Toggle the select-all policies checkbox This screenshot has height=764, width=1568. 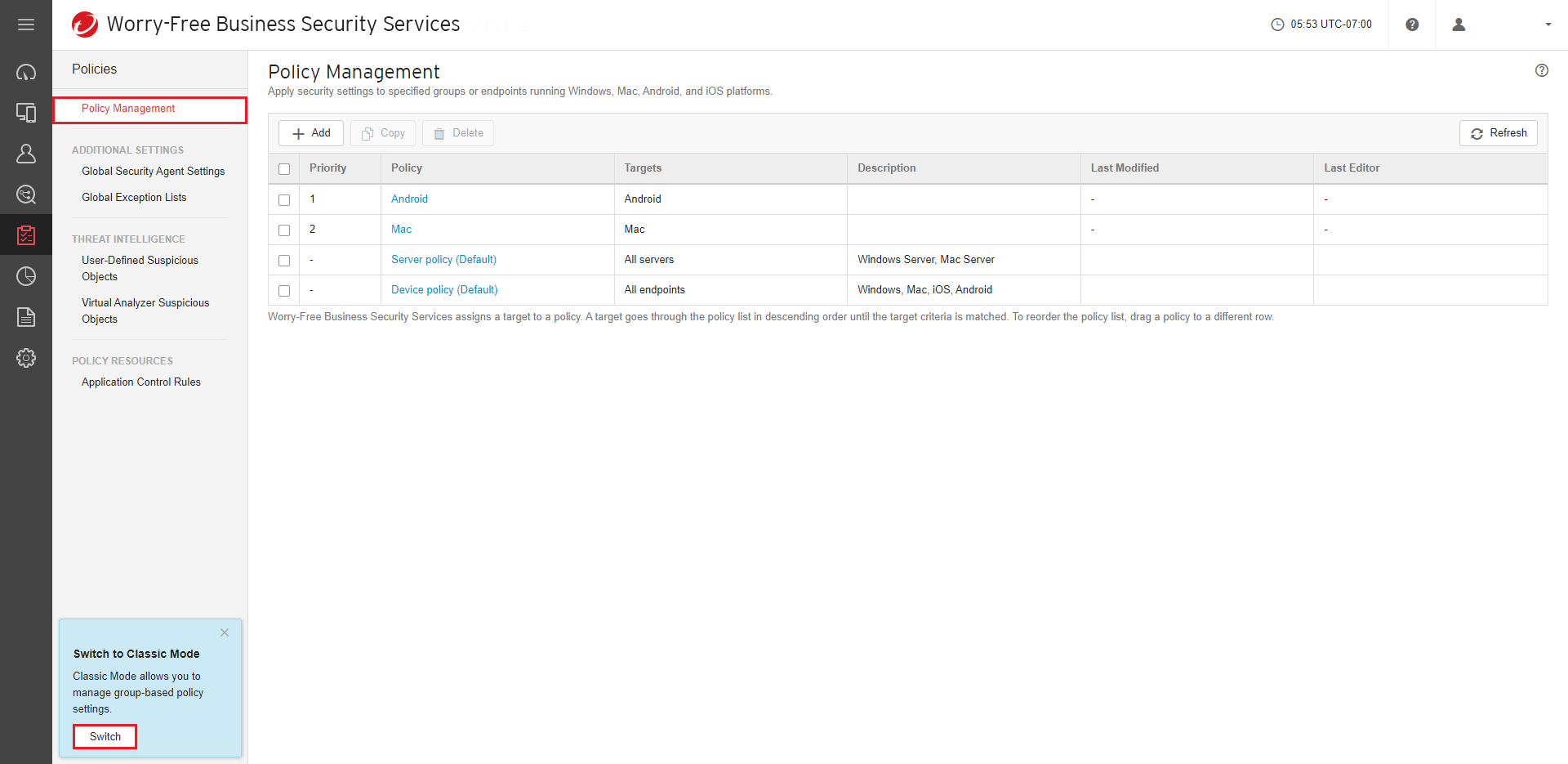(284, 169)
